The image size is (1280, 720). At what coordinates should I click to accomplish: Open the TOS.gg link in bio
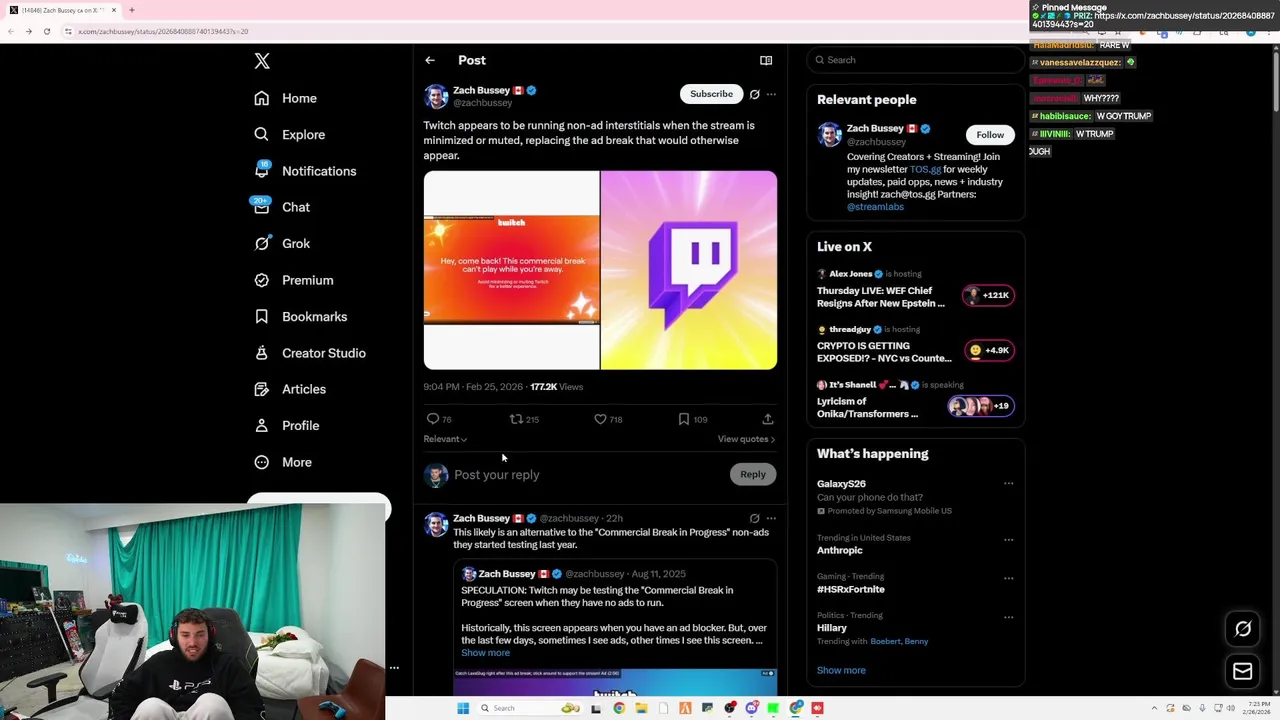(925, 170)
